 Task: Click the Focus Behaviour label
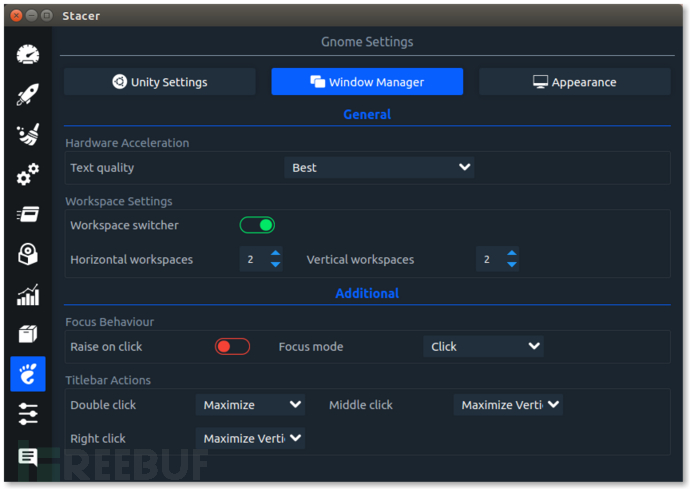click(110, 322)
